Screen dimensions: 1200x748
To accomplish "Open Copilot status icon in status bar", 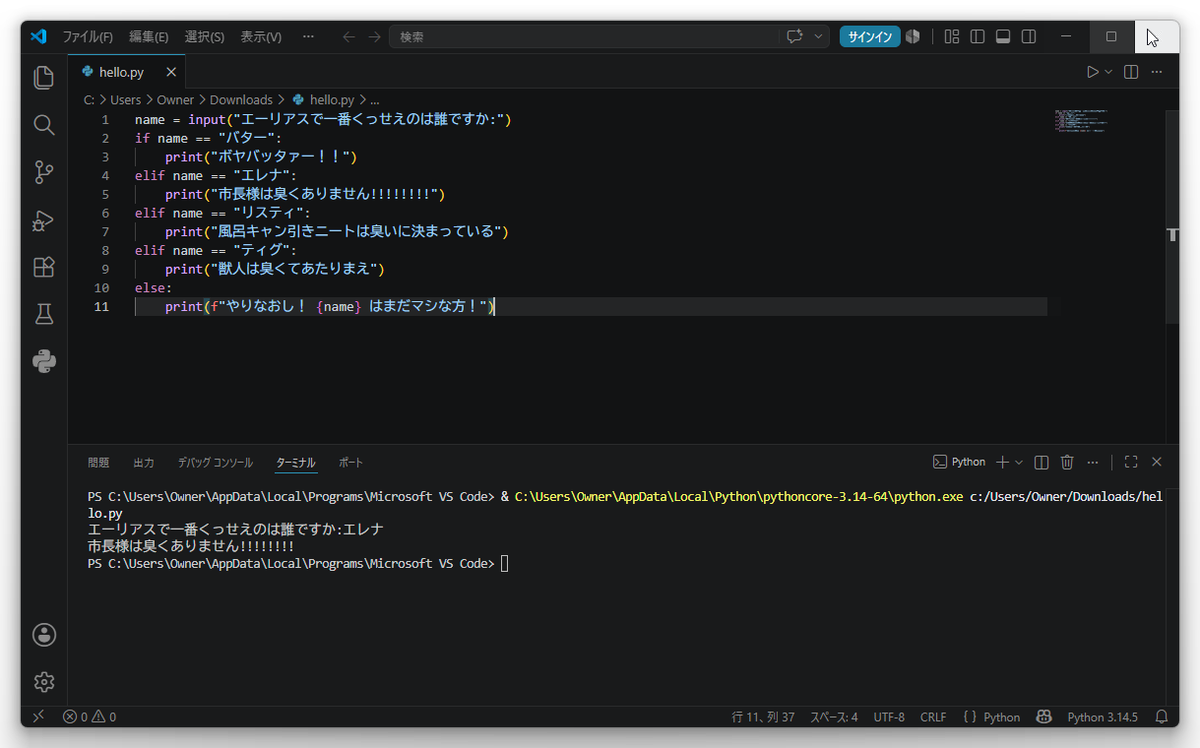I will [1044, 717].
